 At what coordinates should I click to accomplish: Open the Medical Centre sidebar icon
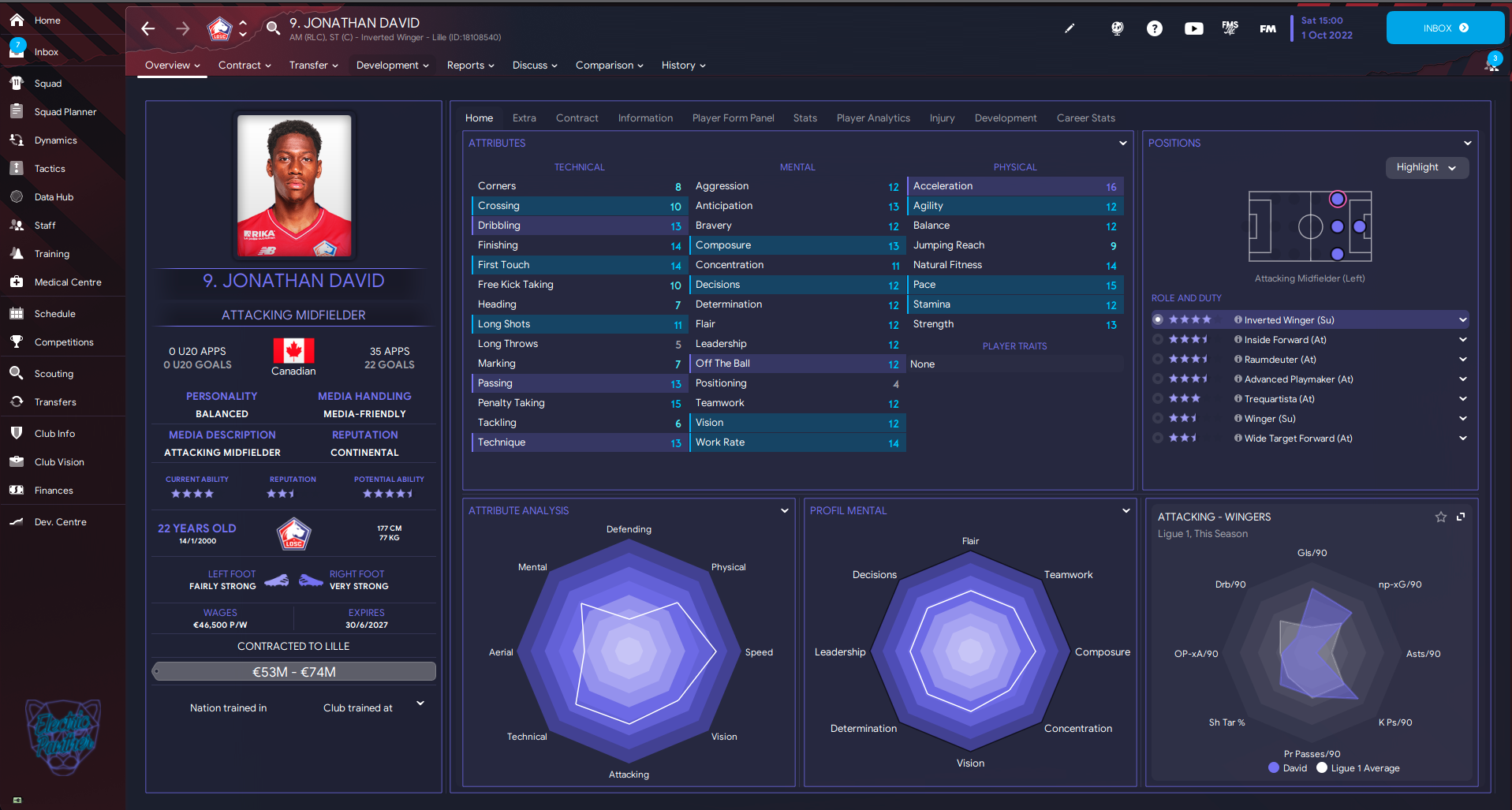point(17,282)
